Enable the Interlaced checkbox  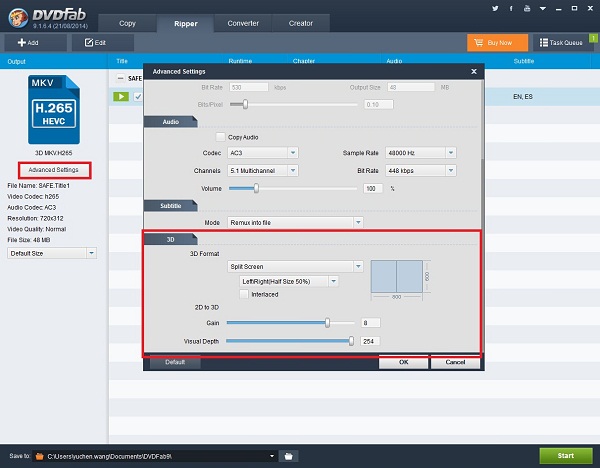coord(244,294)
